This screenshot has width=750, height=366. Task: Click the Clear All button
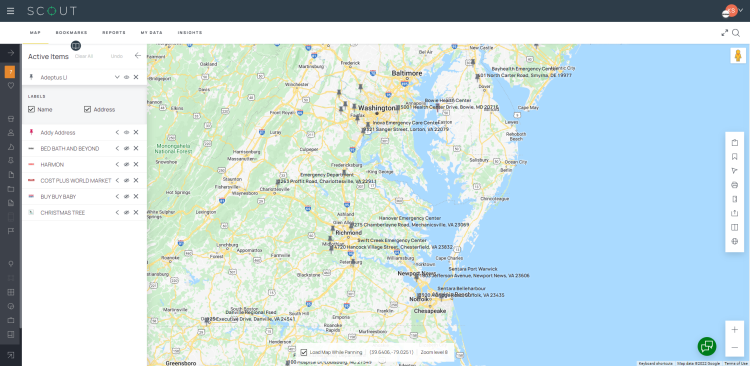coord(84,56)
